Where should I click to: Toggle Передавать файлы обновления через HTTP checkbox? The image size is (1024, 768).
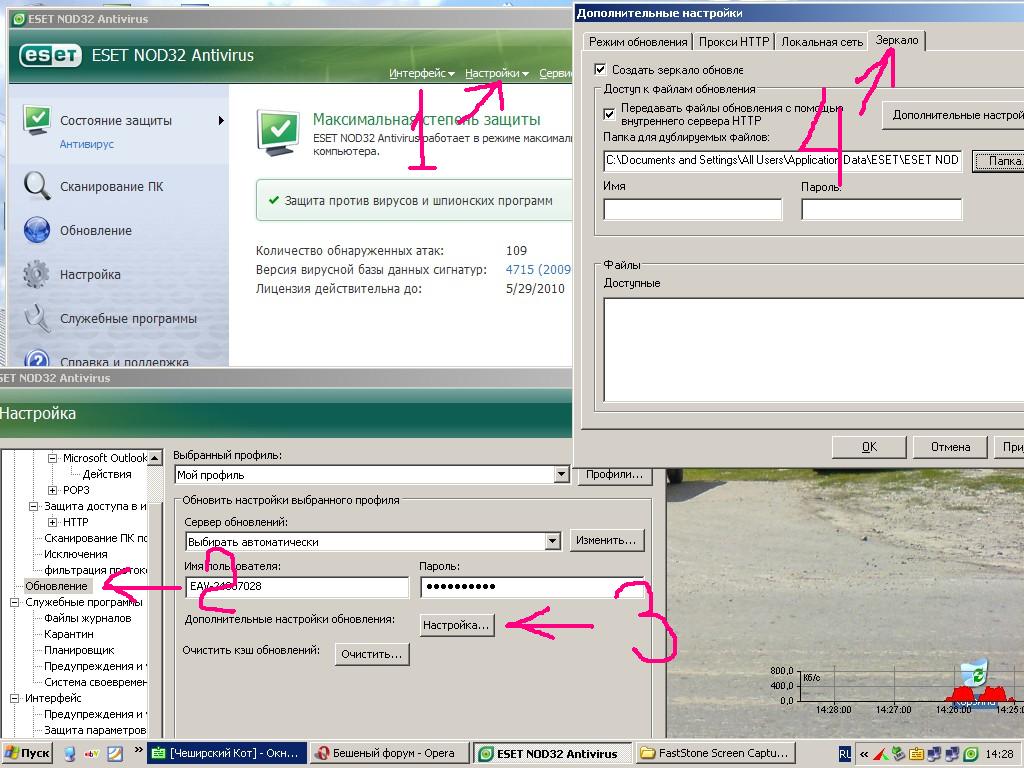(x=609, y=114)
